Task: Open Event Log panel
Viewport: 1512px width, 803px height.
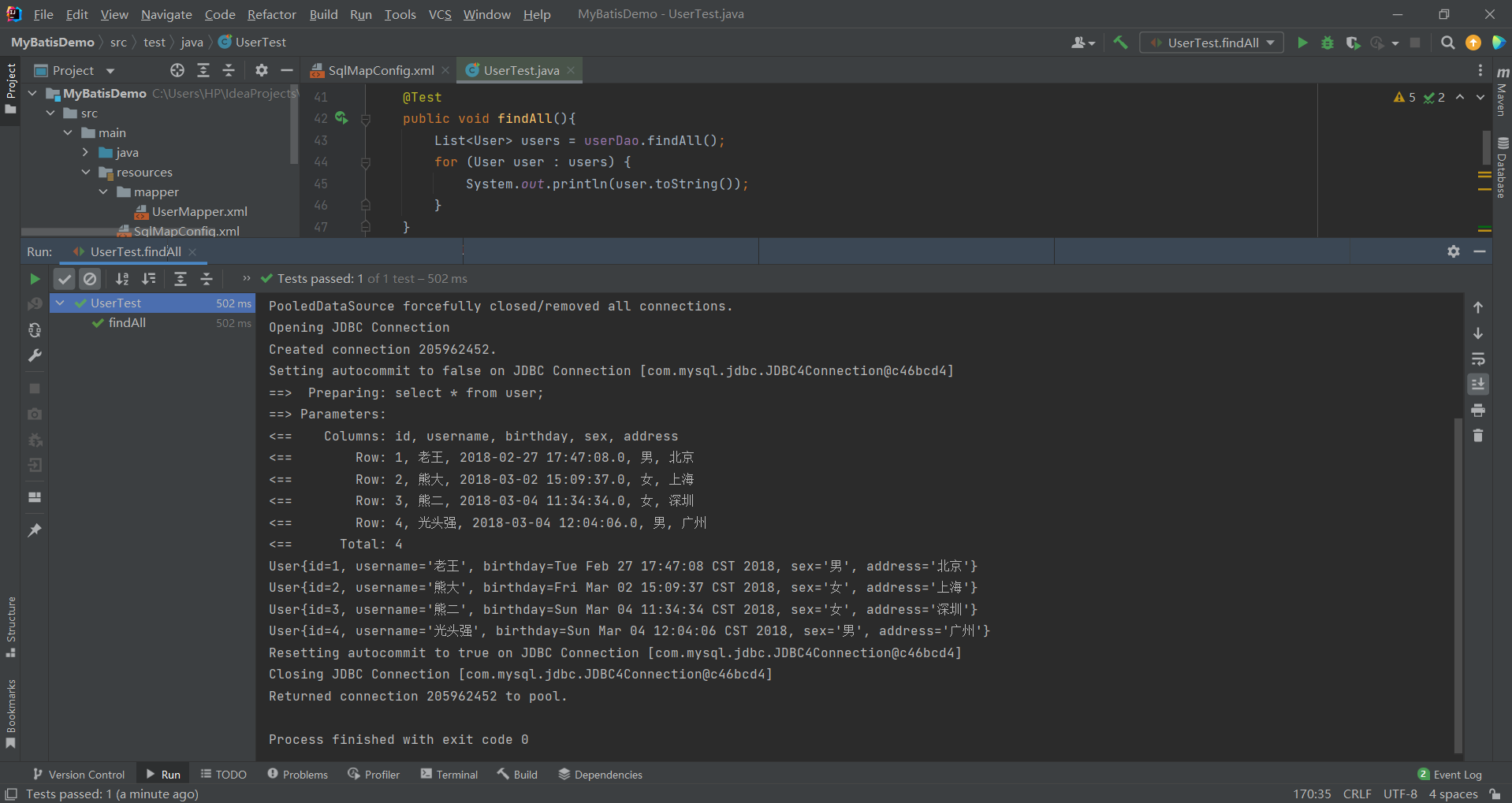Action: click(x=1449, y=775)
